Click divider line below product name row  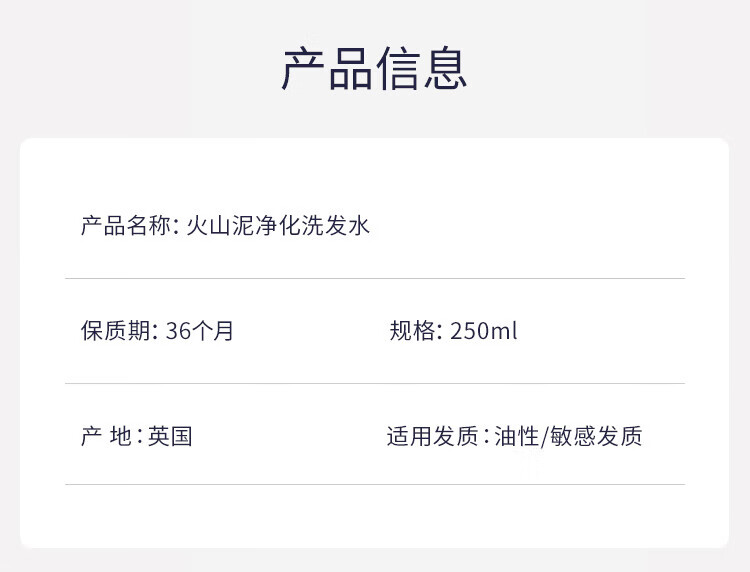click(375, 278)
